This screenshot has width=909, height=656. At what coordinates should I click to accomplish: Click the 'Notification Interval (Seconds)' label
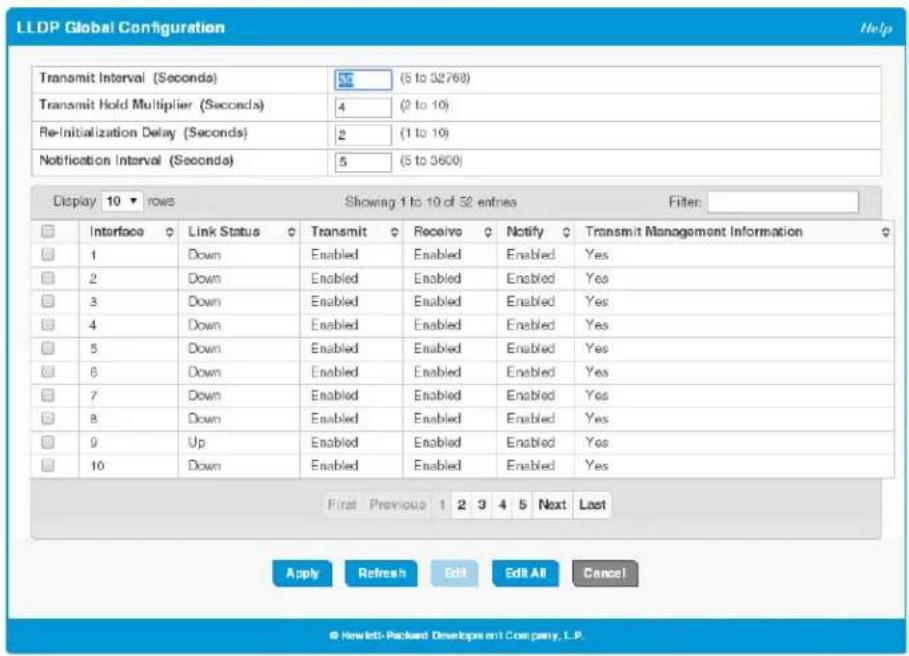tap(136, 160)
